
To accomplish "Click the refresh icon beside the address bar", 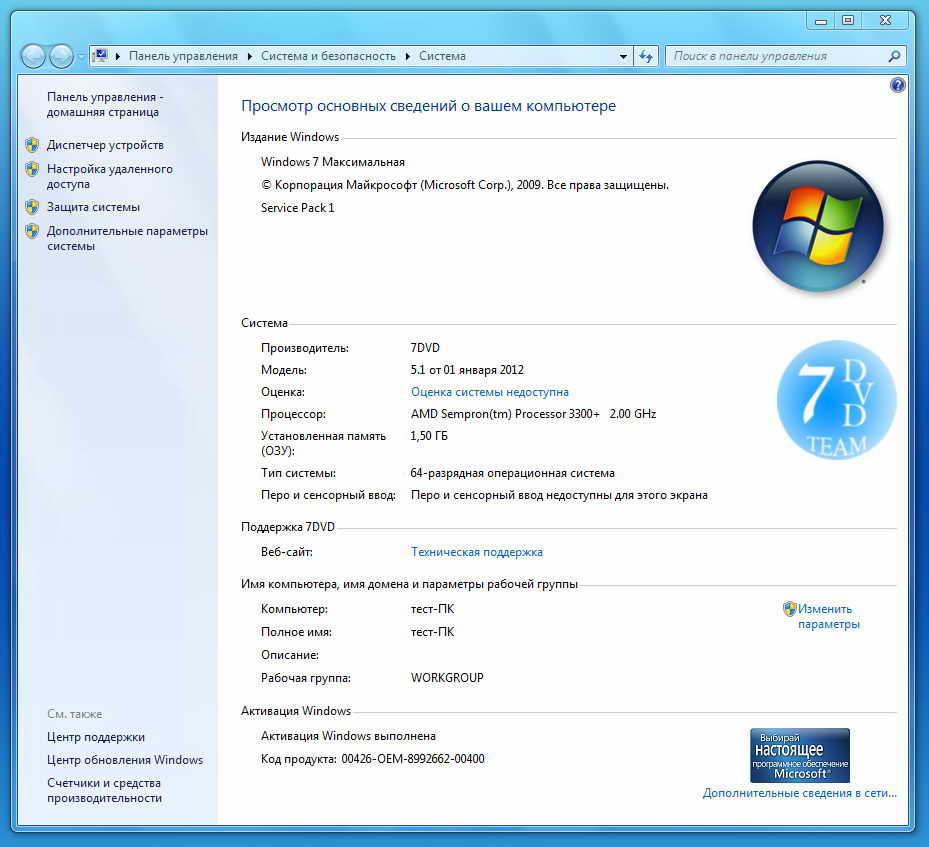I will pos(646,57).
